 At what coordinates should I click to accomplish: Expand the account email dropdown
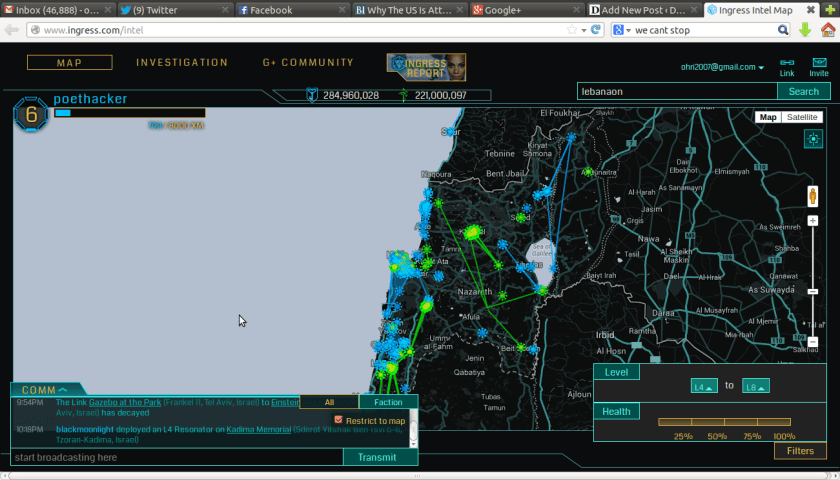coord(761,68)
